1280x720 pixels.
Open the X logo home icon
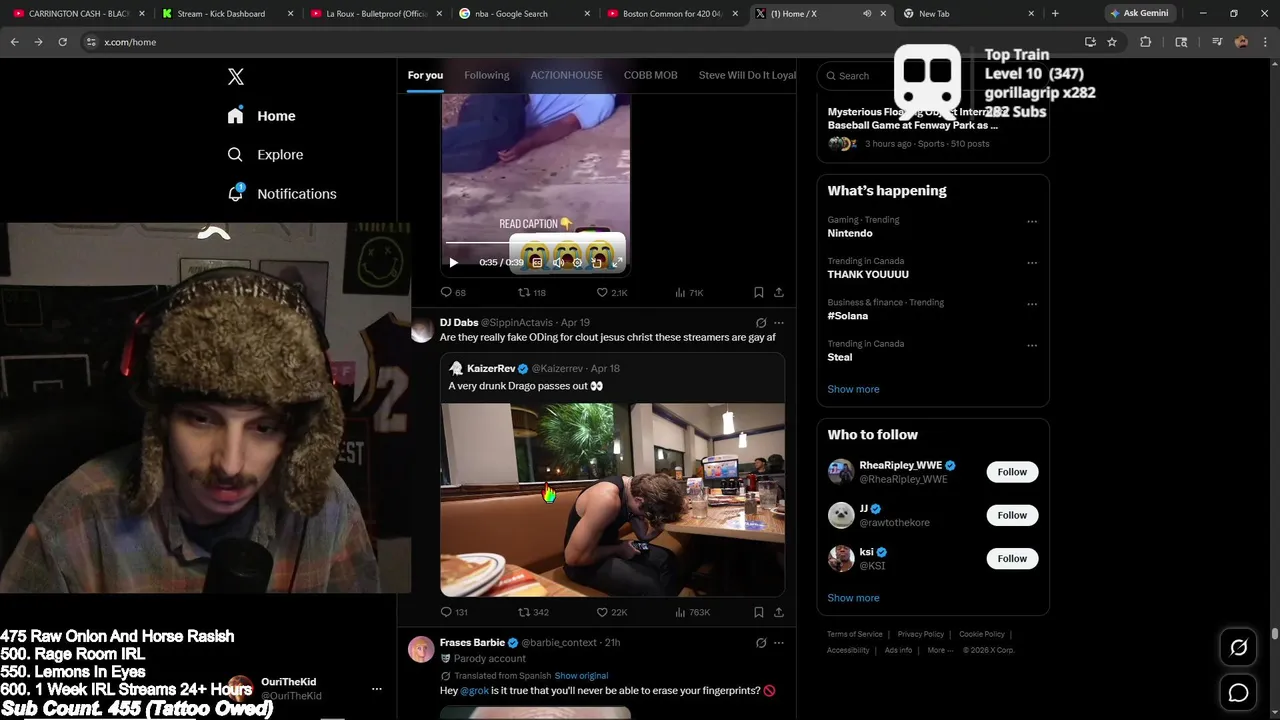pyautogui.click(x=236, y=77)
